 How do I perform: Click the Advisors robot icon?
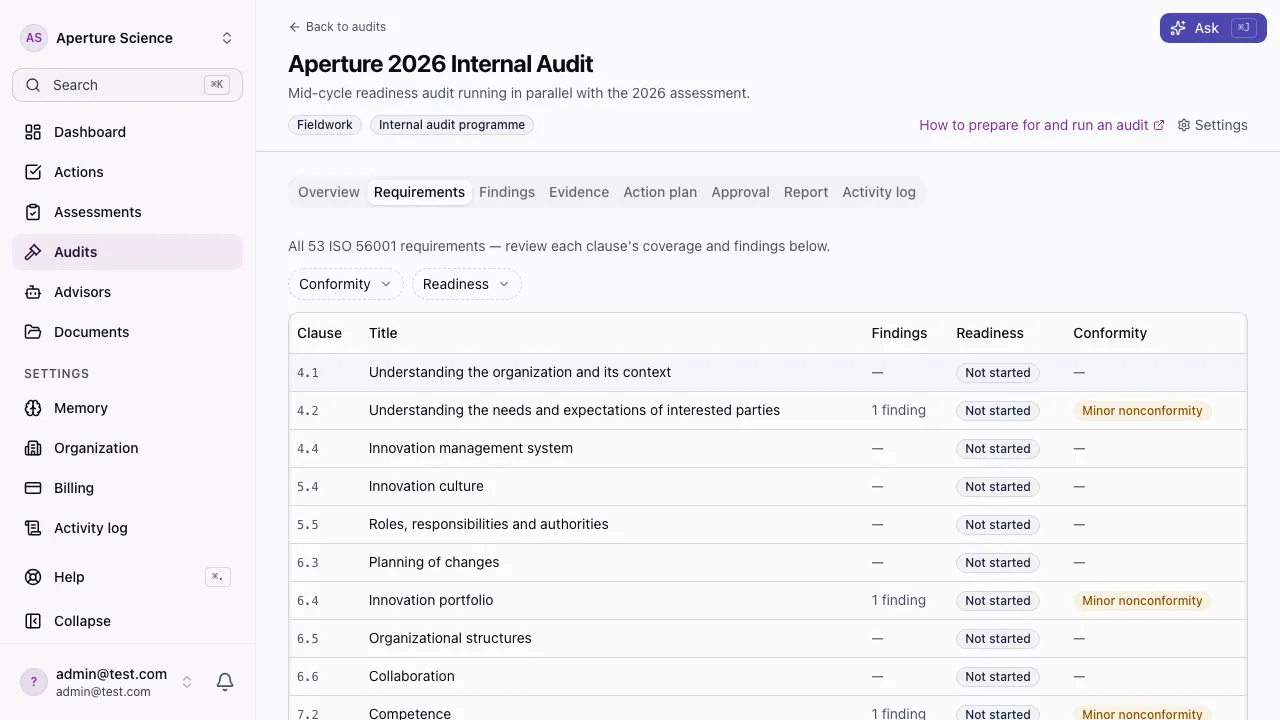coord(33,292)
